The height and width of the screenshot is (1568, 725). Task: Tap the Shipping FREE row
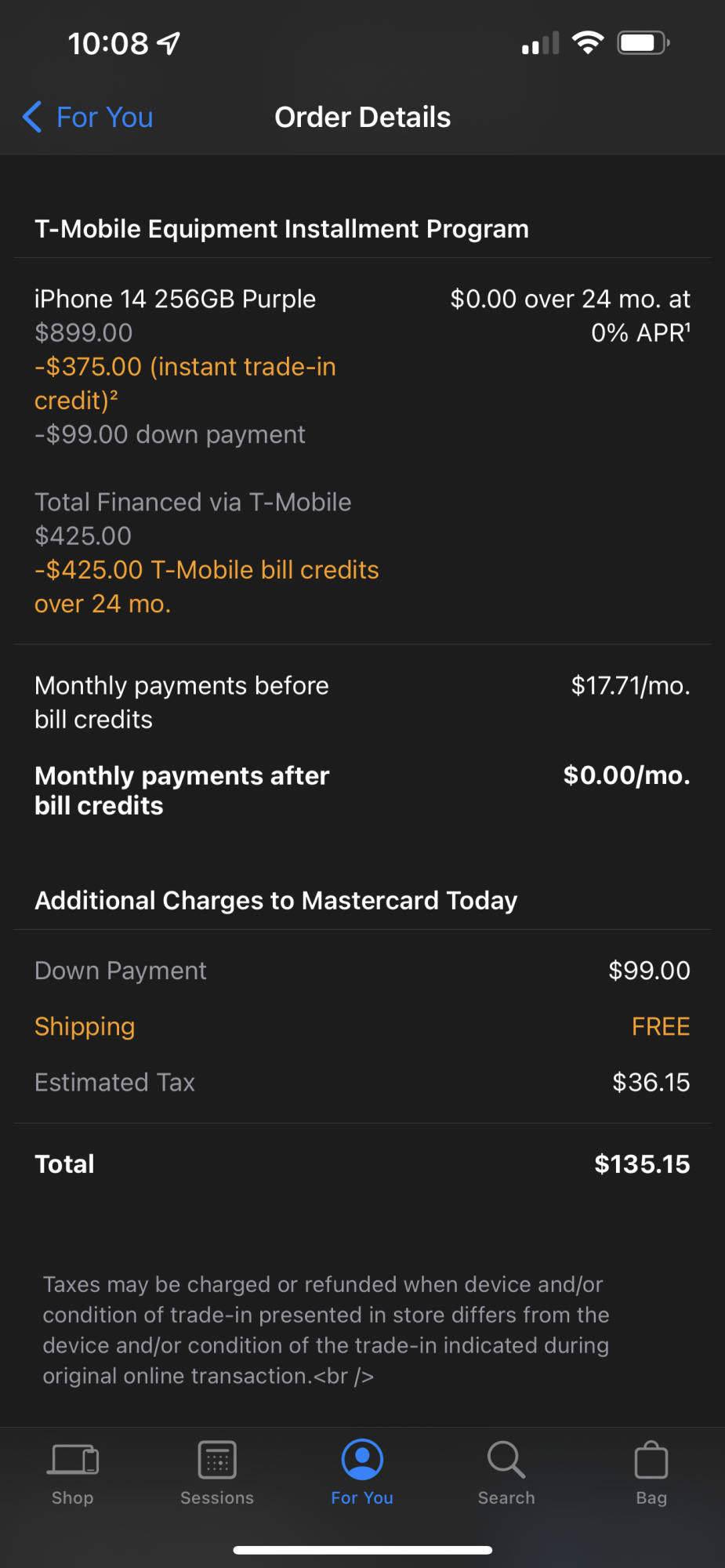pyautogui.click(x=362, y=1026)
